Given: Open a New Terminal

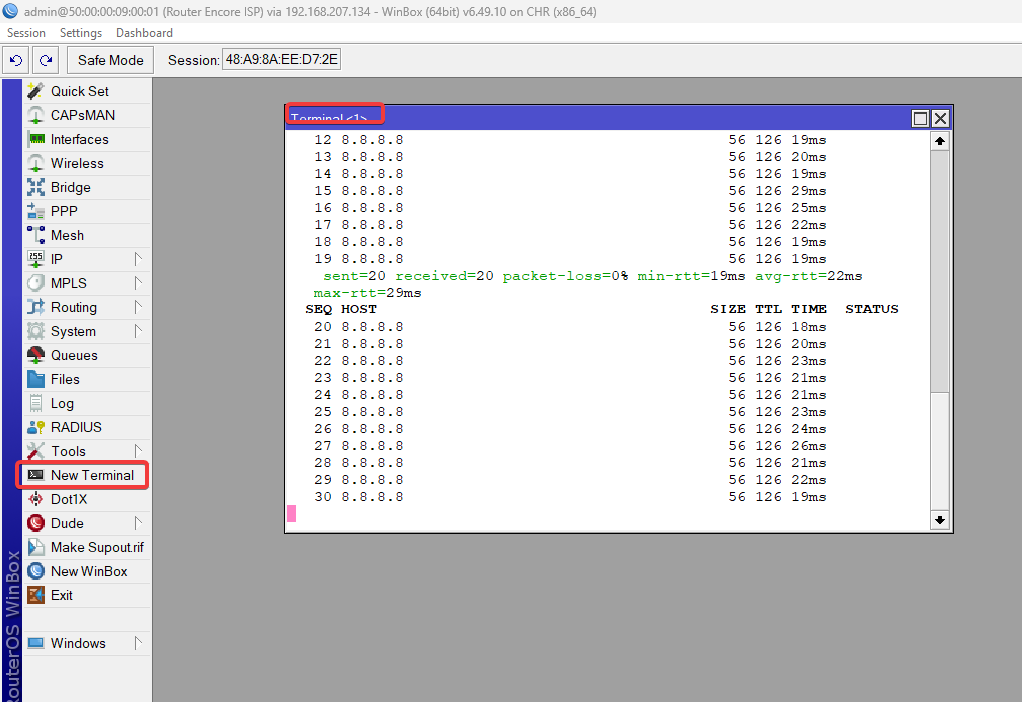Looking at the screenshot, I should click(91, 475).
